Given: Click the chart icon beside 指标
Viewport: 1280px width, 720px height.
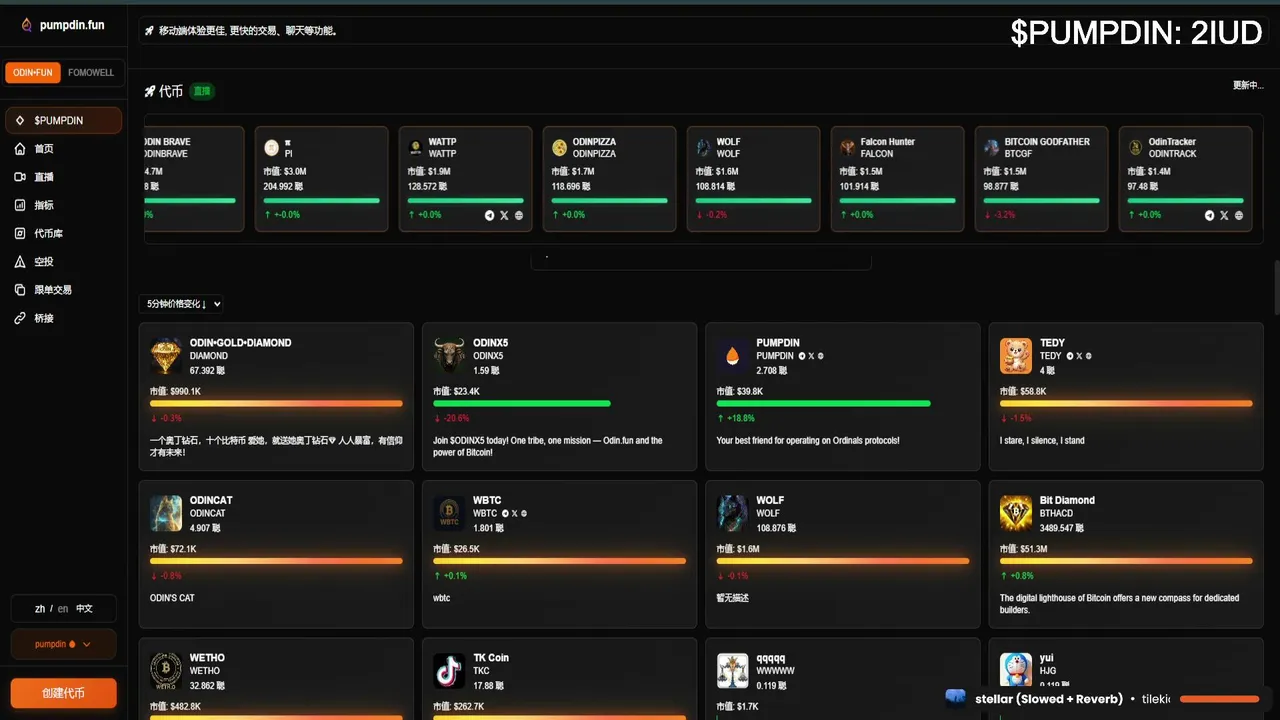Looking at the screenshot, I should [x=20, y=205].
